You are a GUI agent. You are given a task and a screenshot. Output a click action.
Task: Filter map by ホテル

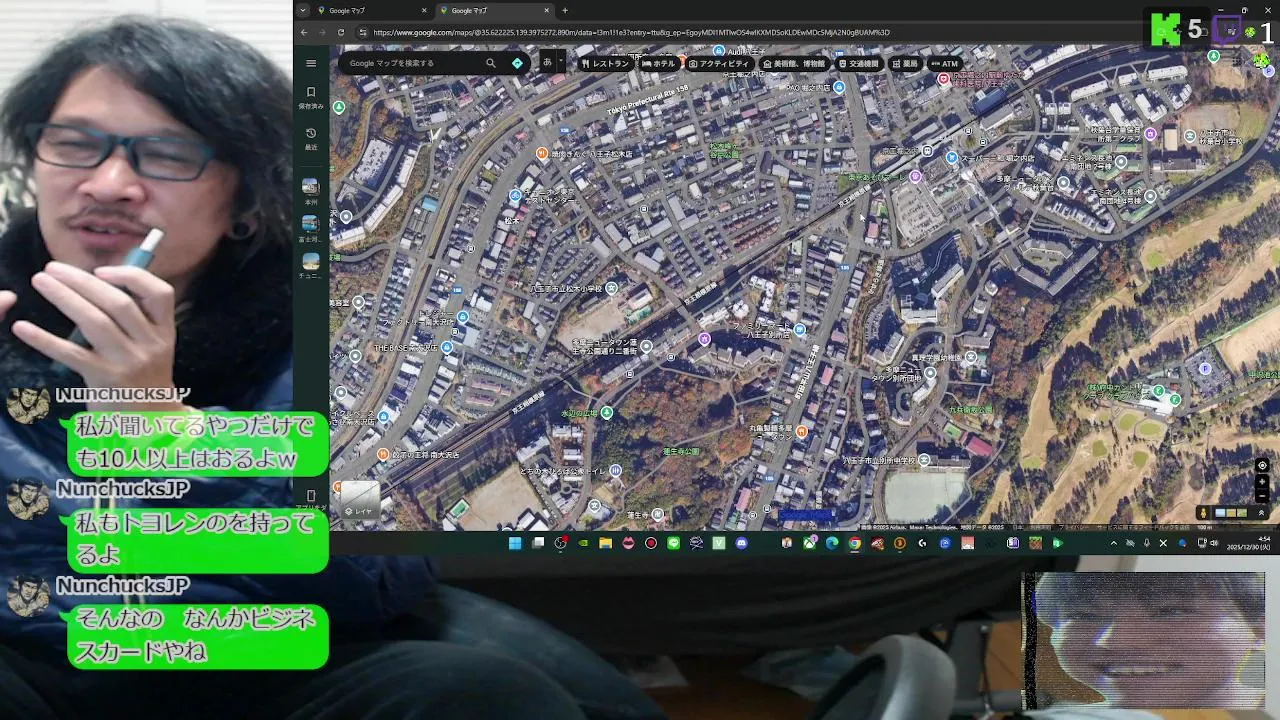tap(659, 63)
